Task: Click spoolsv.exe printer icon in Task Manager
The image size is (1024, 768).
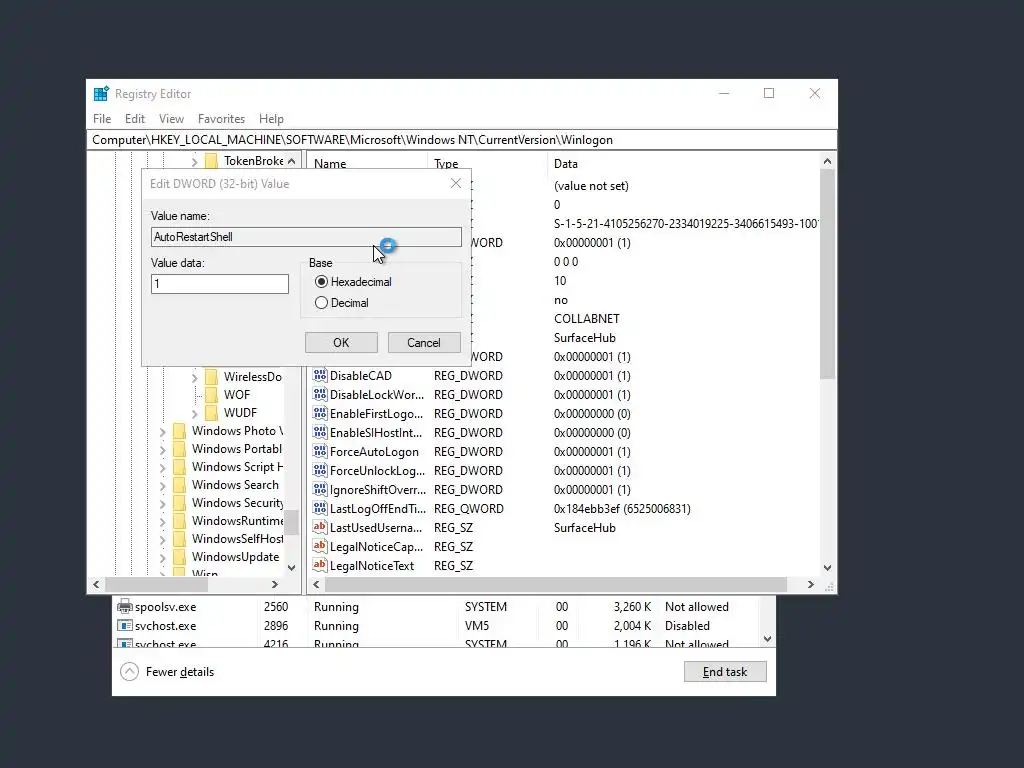Action: pos(124,607)
